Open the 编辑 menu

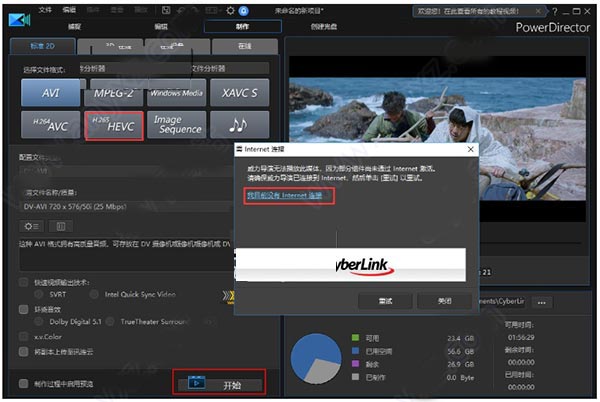(69, 10)
